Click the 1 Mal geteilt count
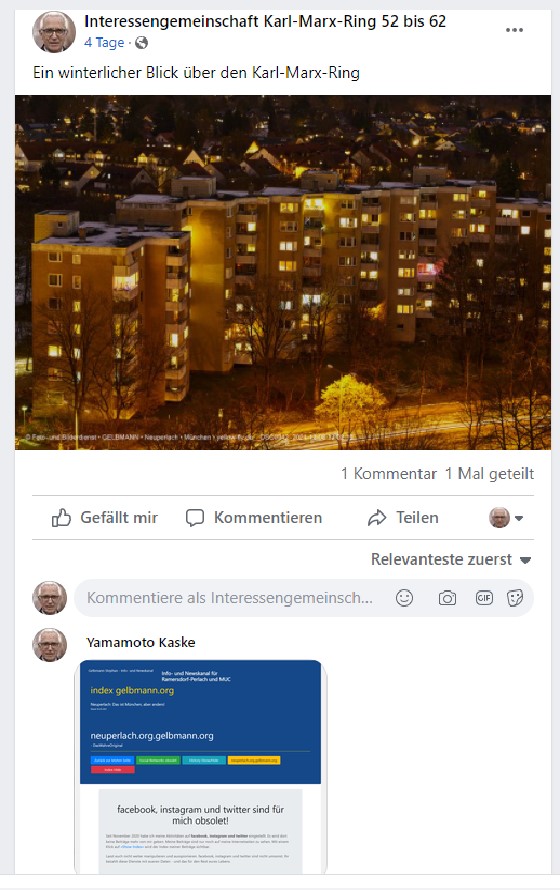This screenshot has height=890, width=560. (489, 473)
